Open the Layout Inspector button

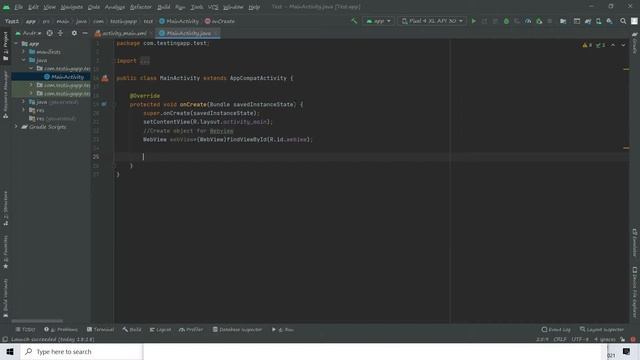(x=602, y=329)
